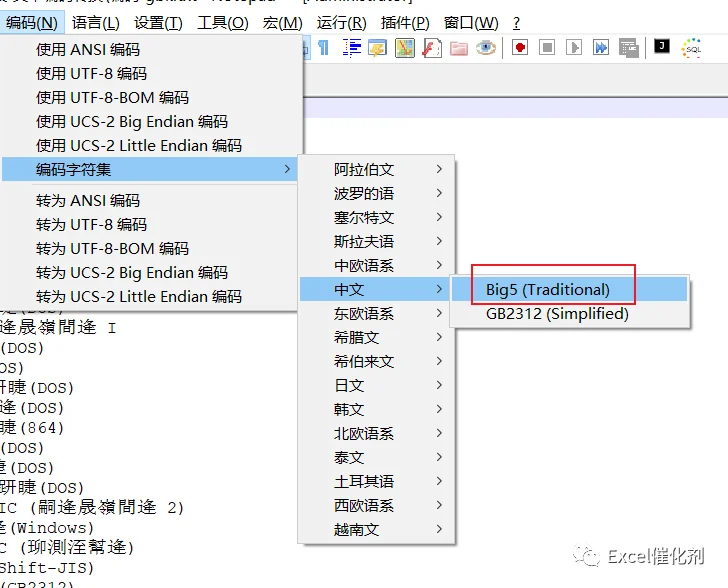Expand the 泰文 submenu
This screenshot has height=588, width=728.
376,457
